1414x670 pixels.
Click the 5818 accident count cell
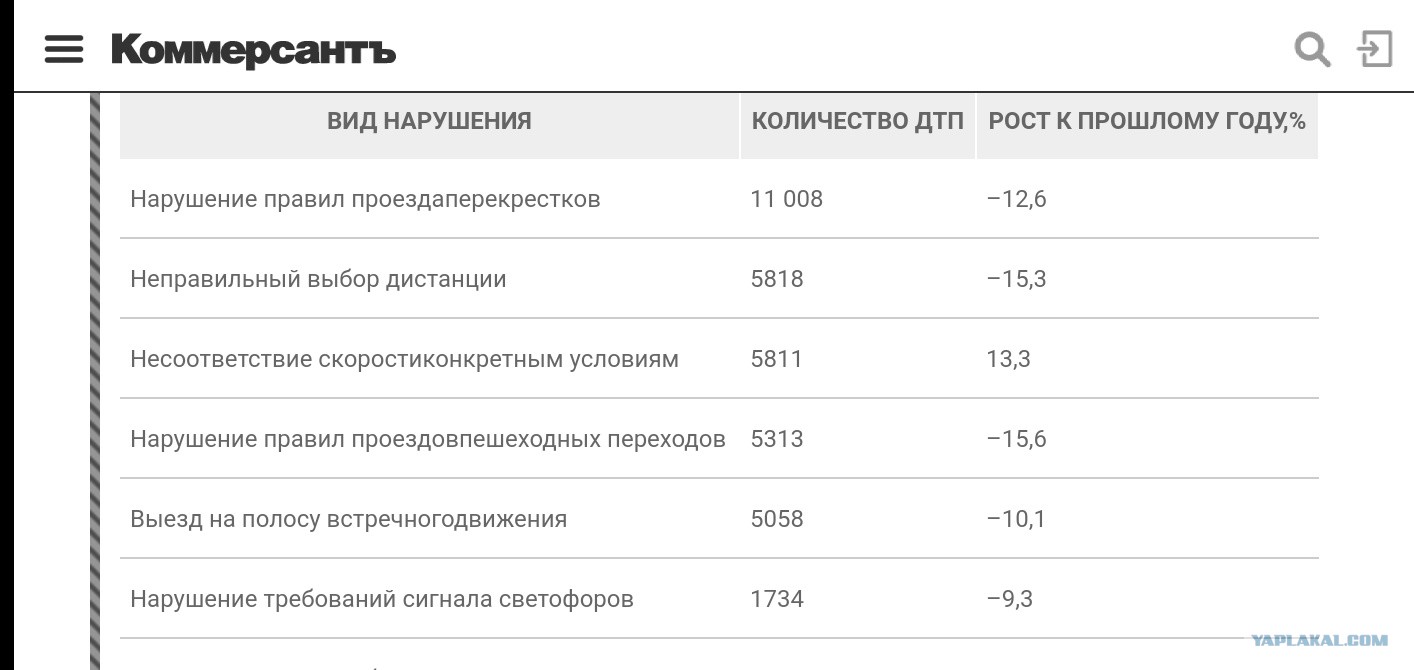click(x=777, y=279)
